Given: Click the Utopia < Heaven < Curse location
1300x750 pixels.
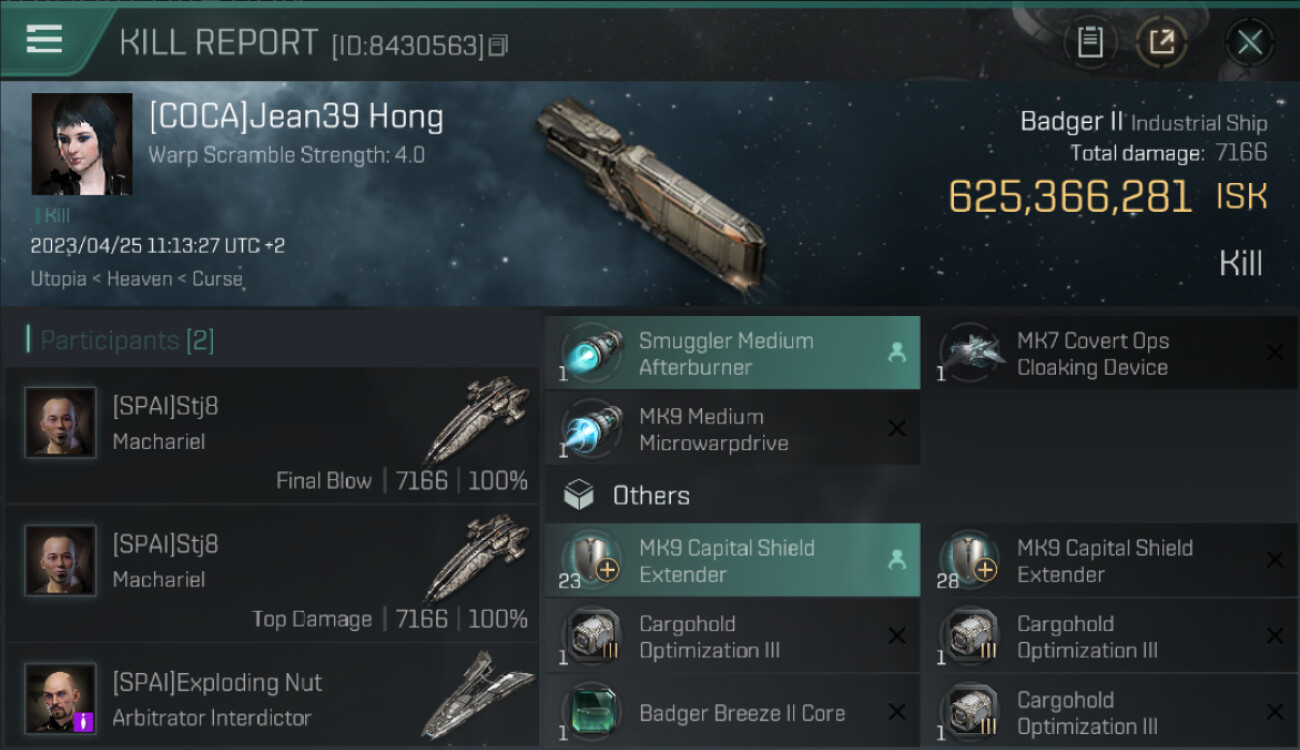Looking at the screenshot, I should click(137, 279).
